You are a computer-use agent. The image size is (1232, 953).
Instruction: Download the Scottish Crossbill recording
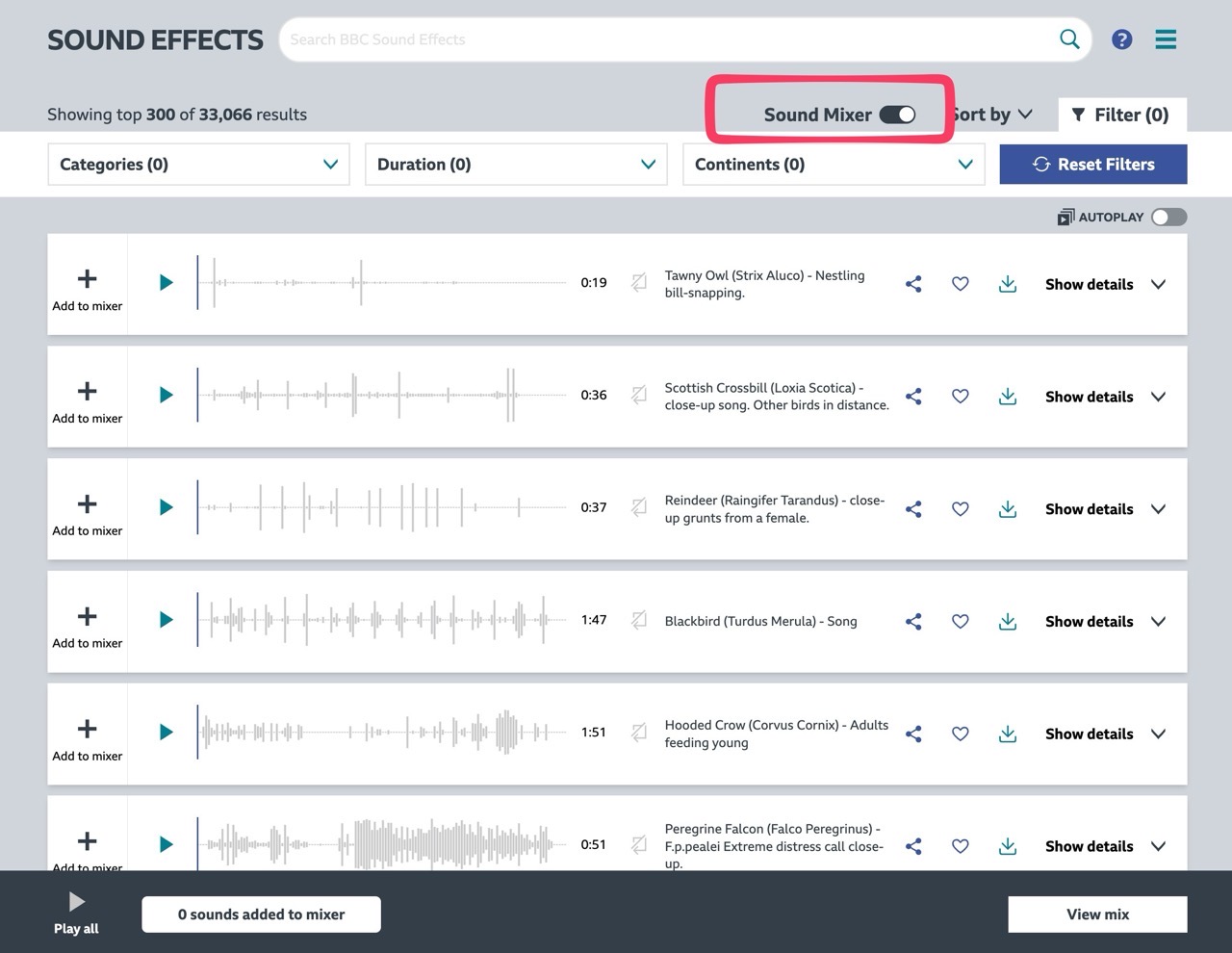coord(1007,396)
